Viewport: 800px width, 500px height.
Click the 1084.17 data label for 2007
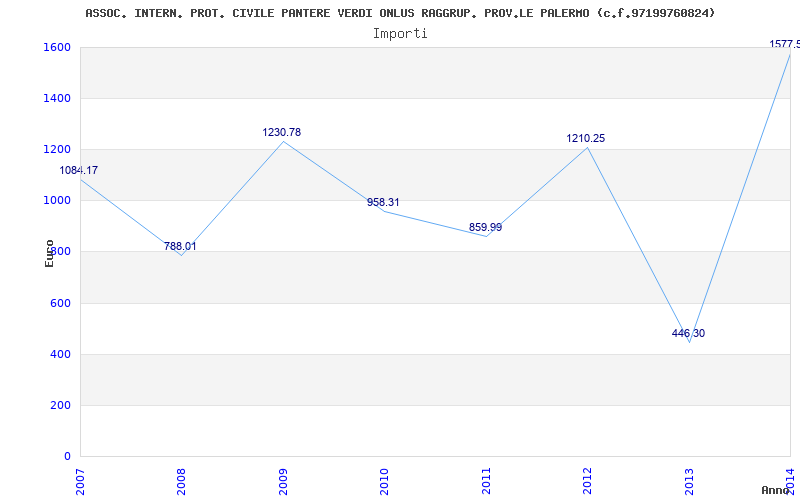(x=79, y=170)
